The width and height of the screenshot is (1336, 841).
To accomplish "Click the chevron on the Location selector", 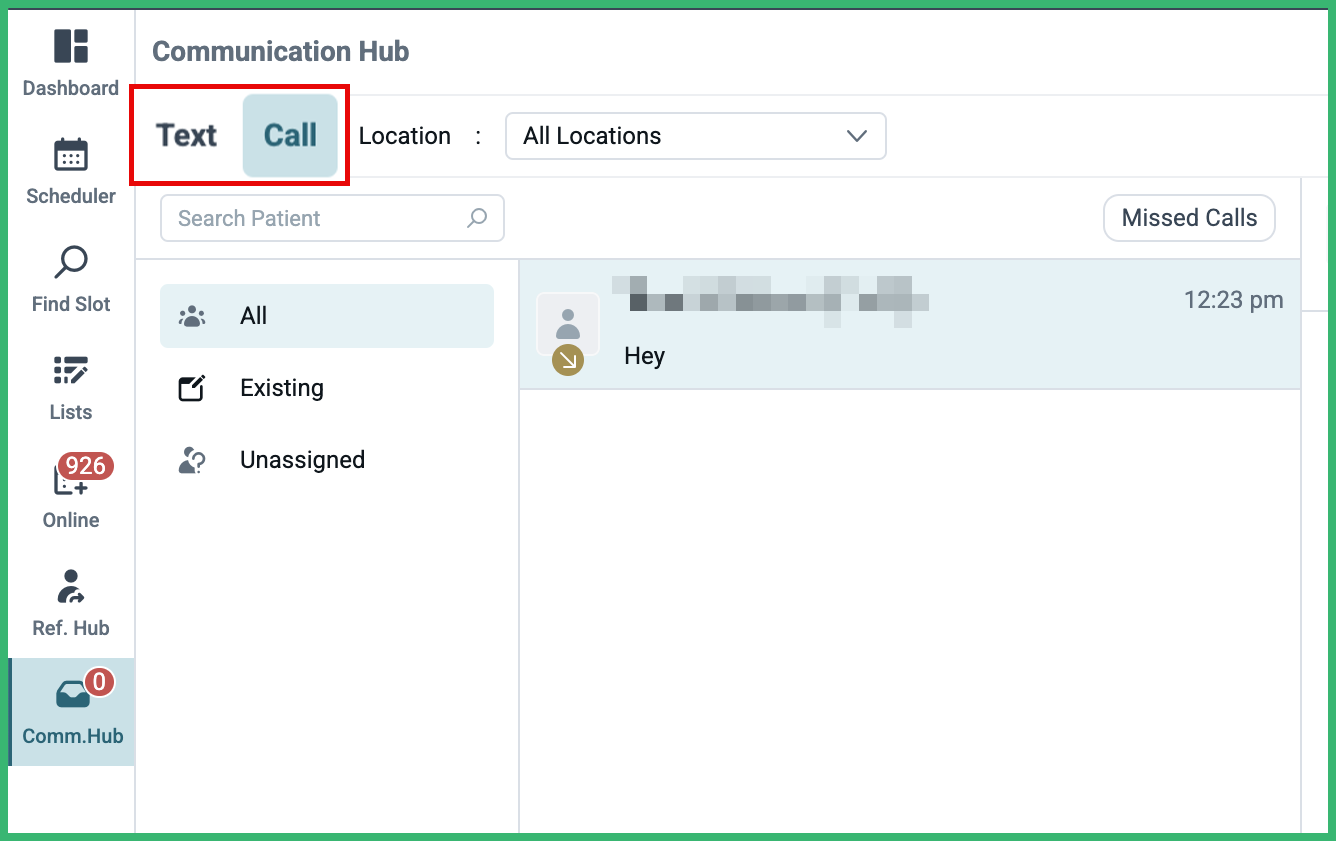I will [x=856, y=136].
